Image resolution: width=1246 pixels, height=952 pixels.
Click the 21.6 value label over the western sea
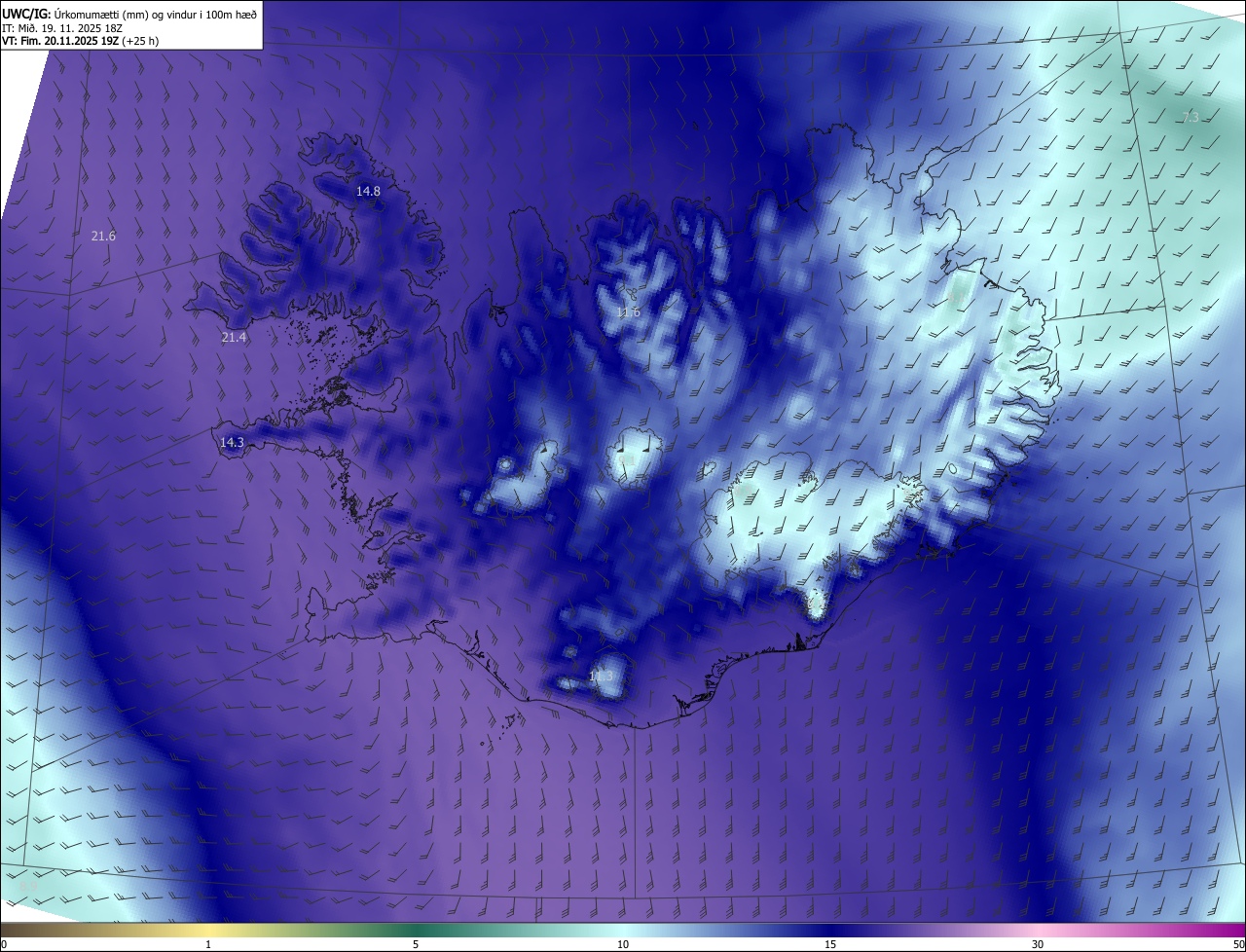(103, 237)
